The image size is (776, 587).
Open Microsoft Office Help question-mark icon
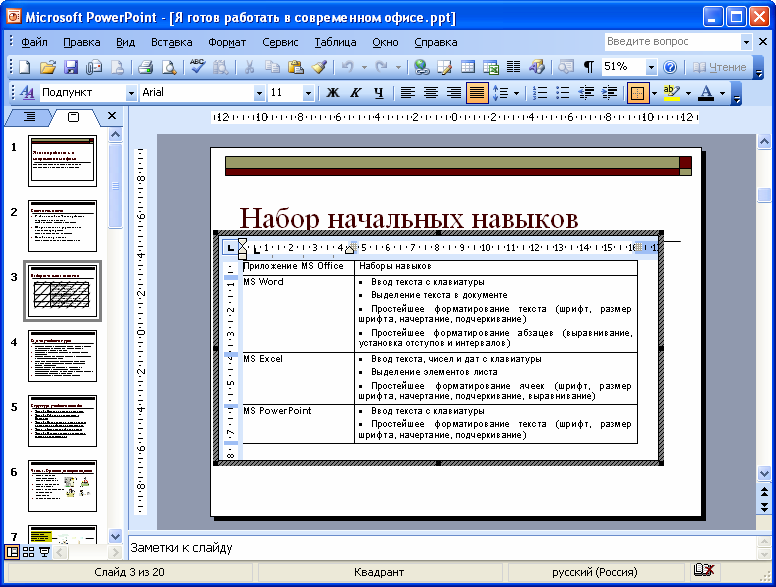pos(670,67)
